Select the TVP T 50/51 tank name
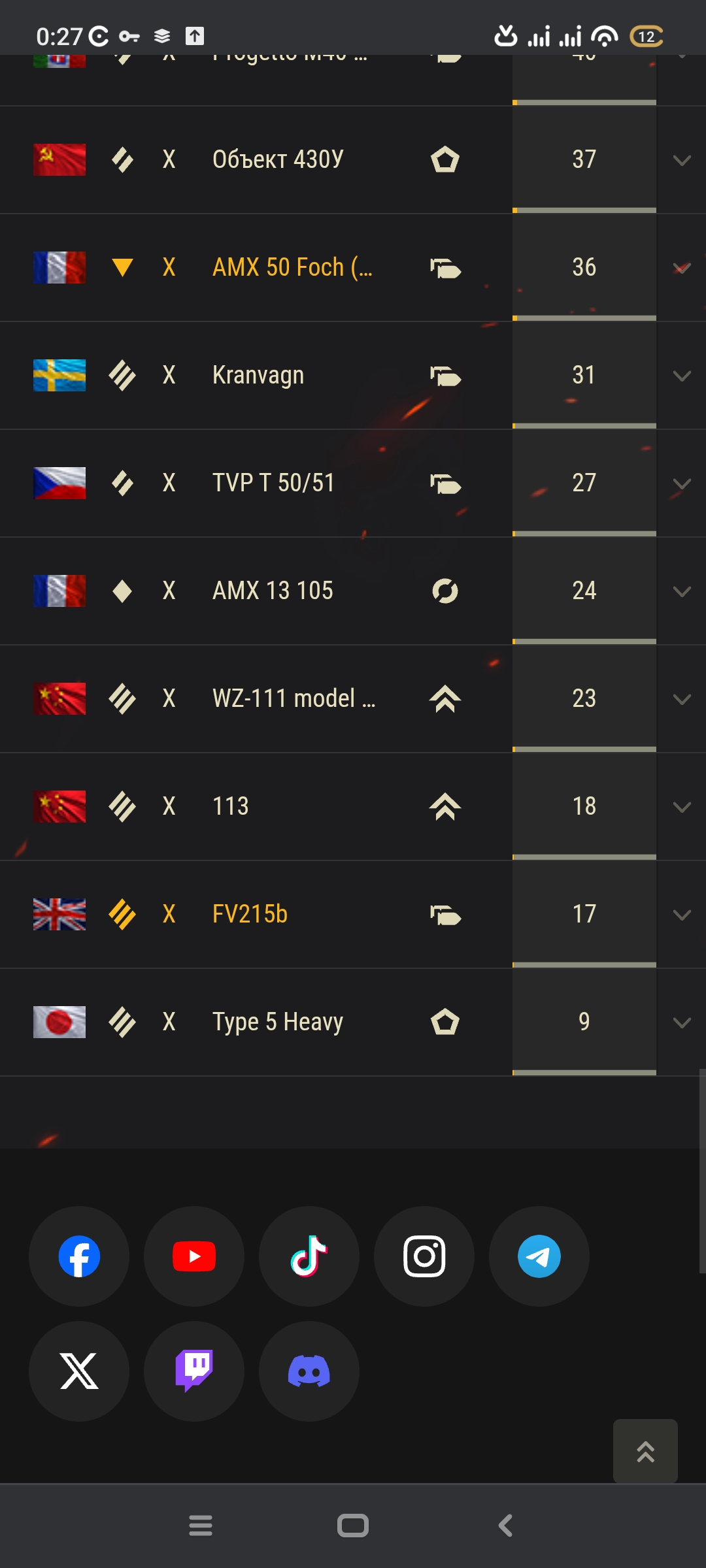The image size is (706, 1568). [x=273, y=483]
